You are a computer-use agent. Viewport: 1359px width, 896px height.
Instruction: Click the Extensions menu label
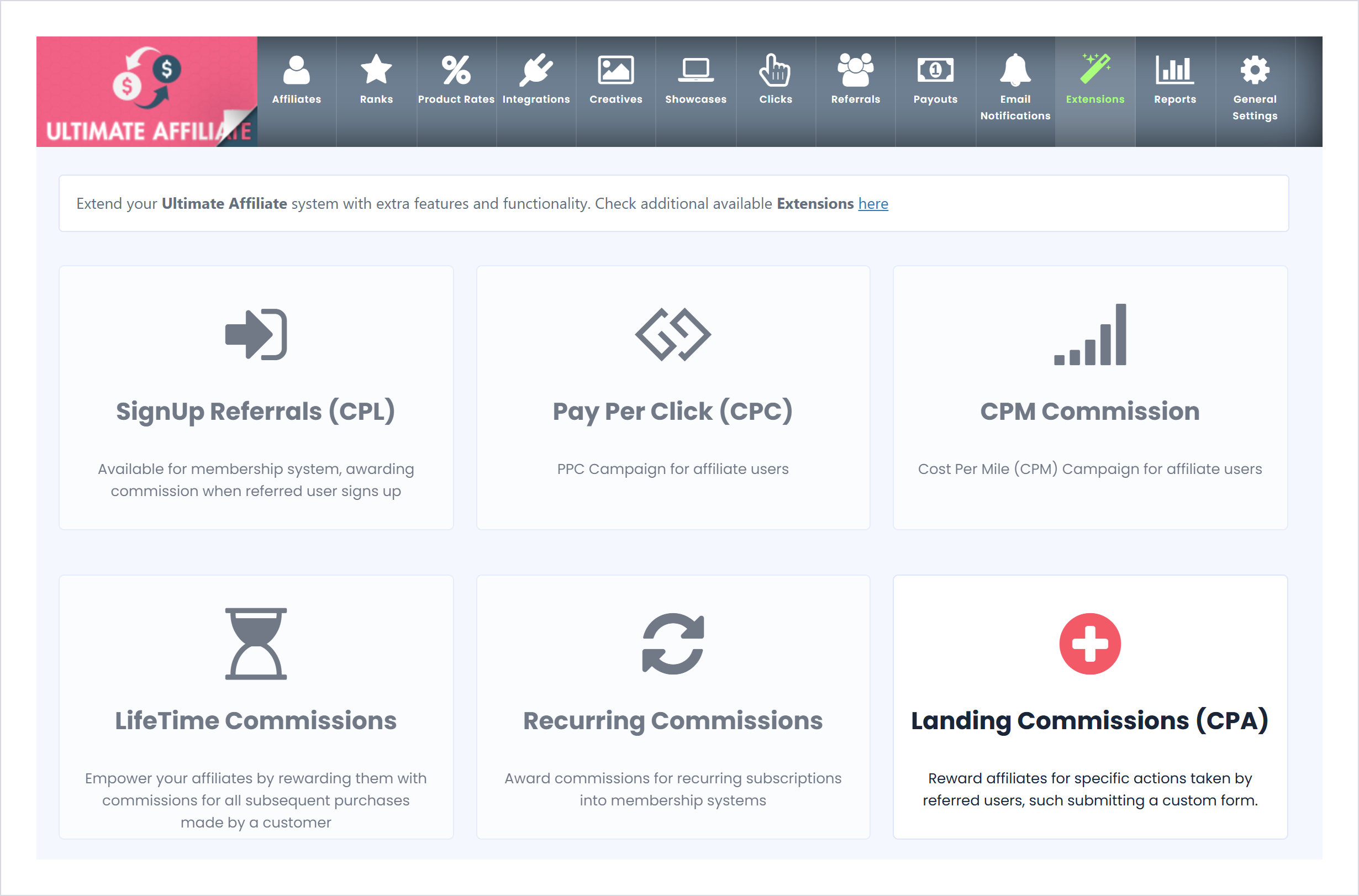point(1095,99)
